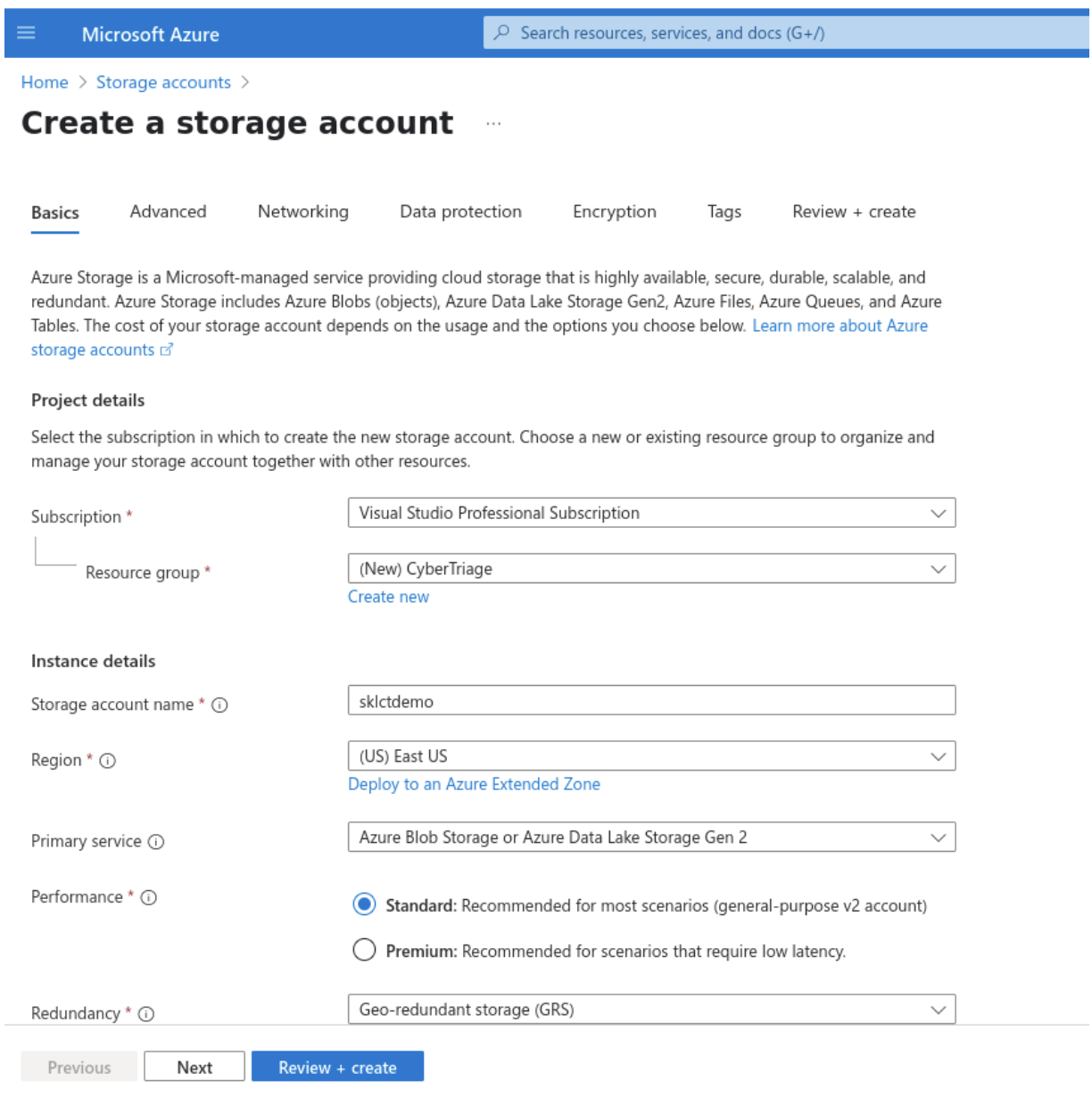1092x1097 pixels.
Task: Switch to the Basics tab
Action: pos(55,213)
